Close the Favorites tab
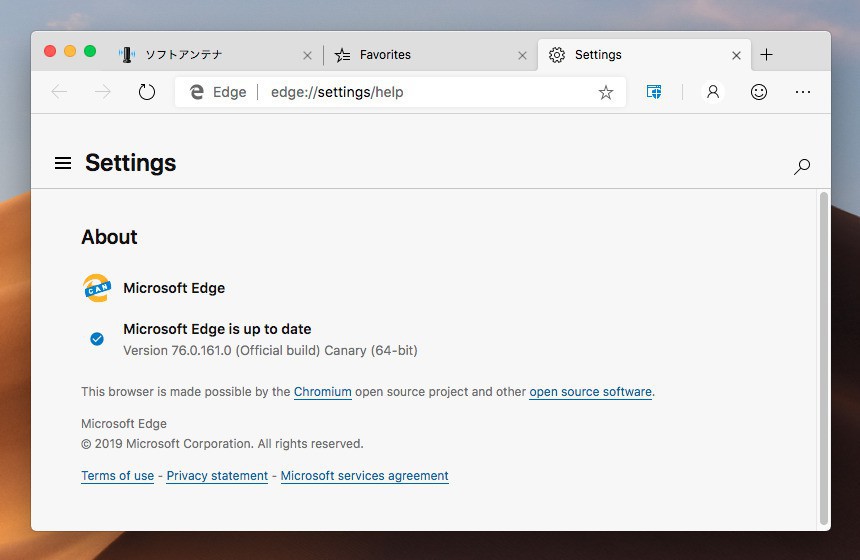 click(x=522, y=55)
